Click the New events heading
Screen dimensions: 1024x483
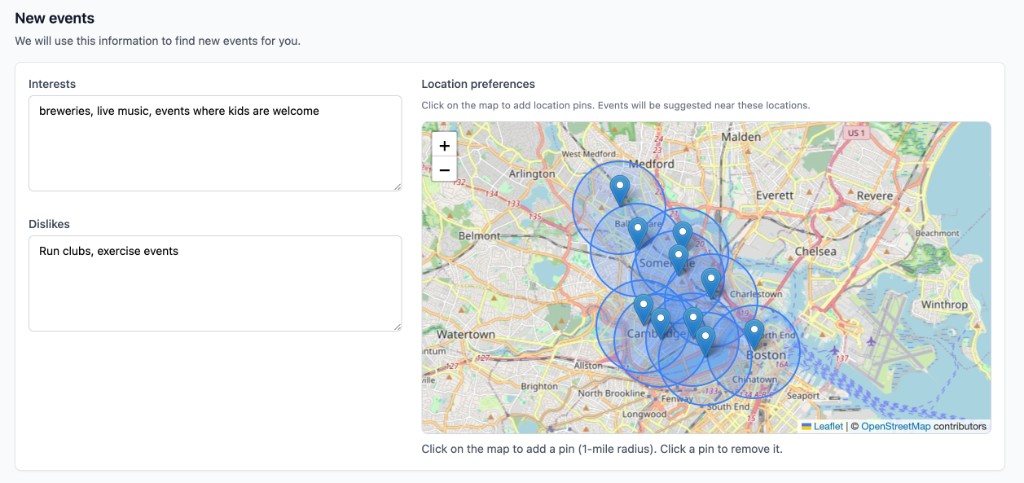click(55, 18)
